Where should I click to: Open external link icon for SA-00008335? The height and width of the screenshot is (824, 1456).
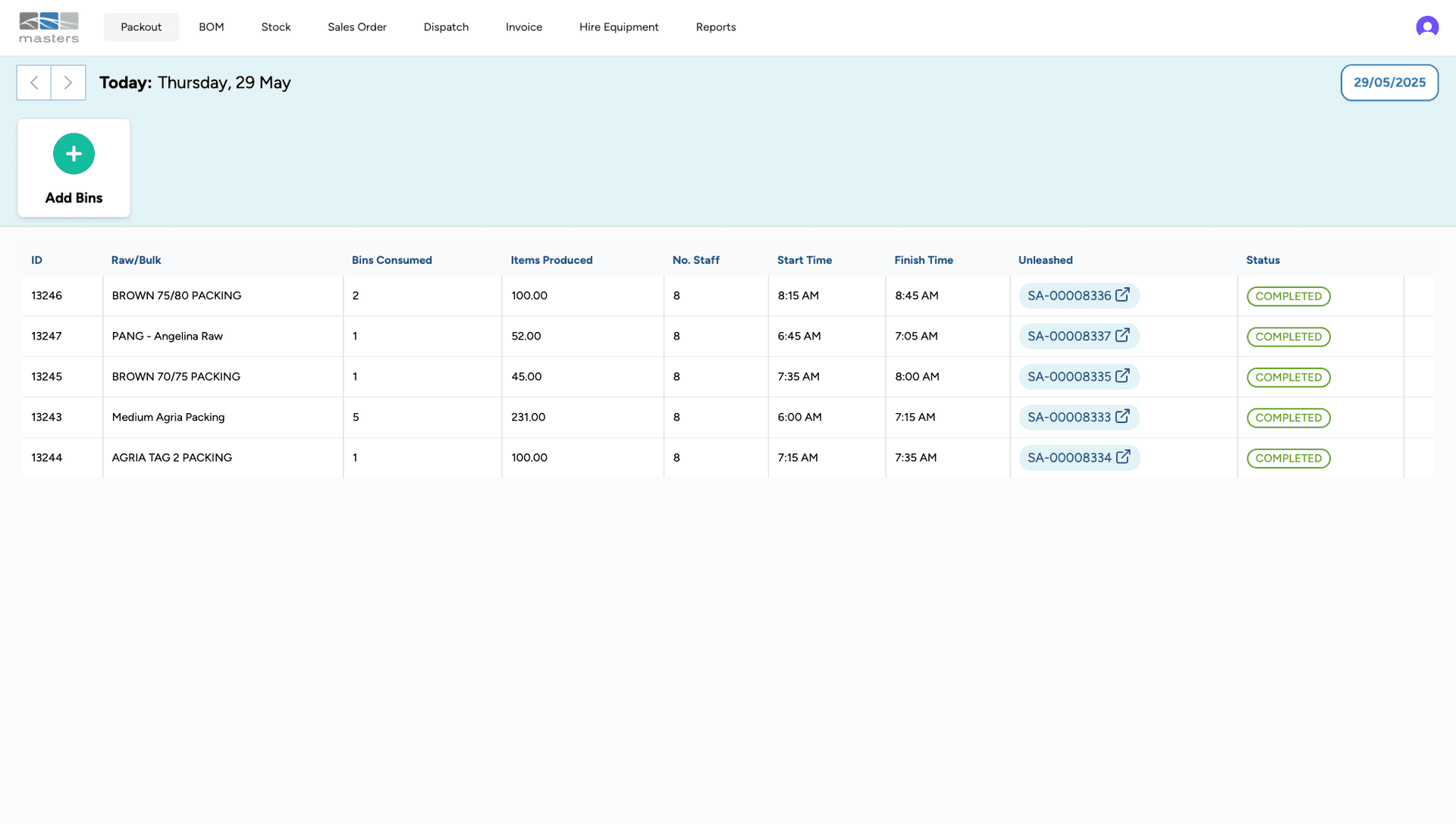coord(1122,376)
